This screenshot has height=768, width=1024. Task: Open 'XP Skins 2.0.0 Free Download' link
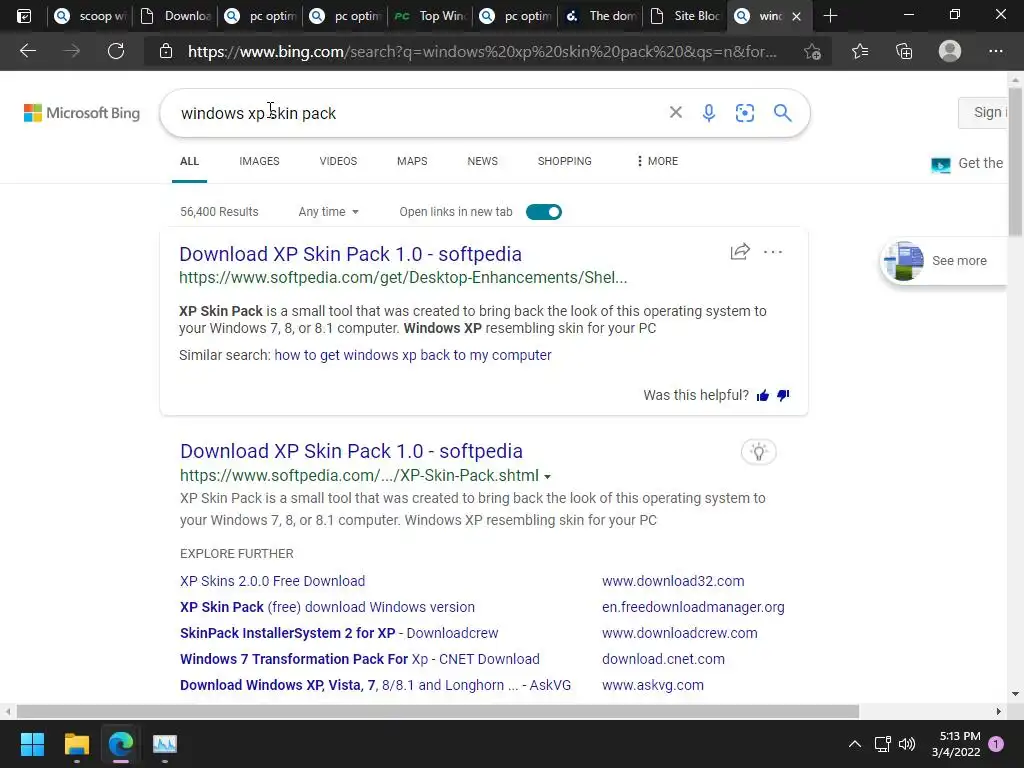272,581
